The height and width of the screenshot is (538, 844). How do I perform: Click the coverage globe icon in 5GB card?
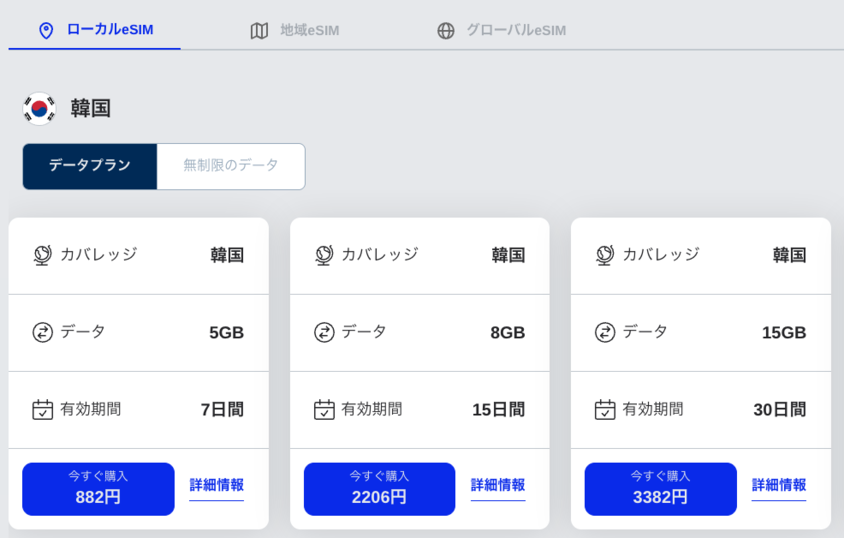(43, 255)
